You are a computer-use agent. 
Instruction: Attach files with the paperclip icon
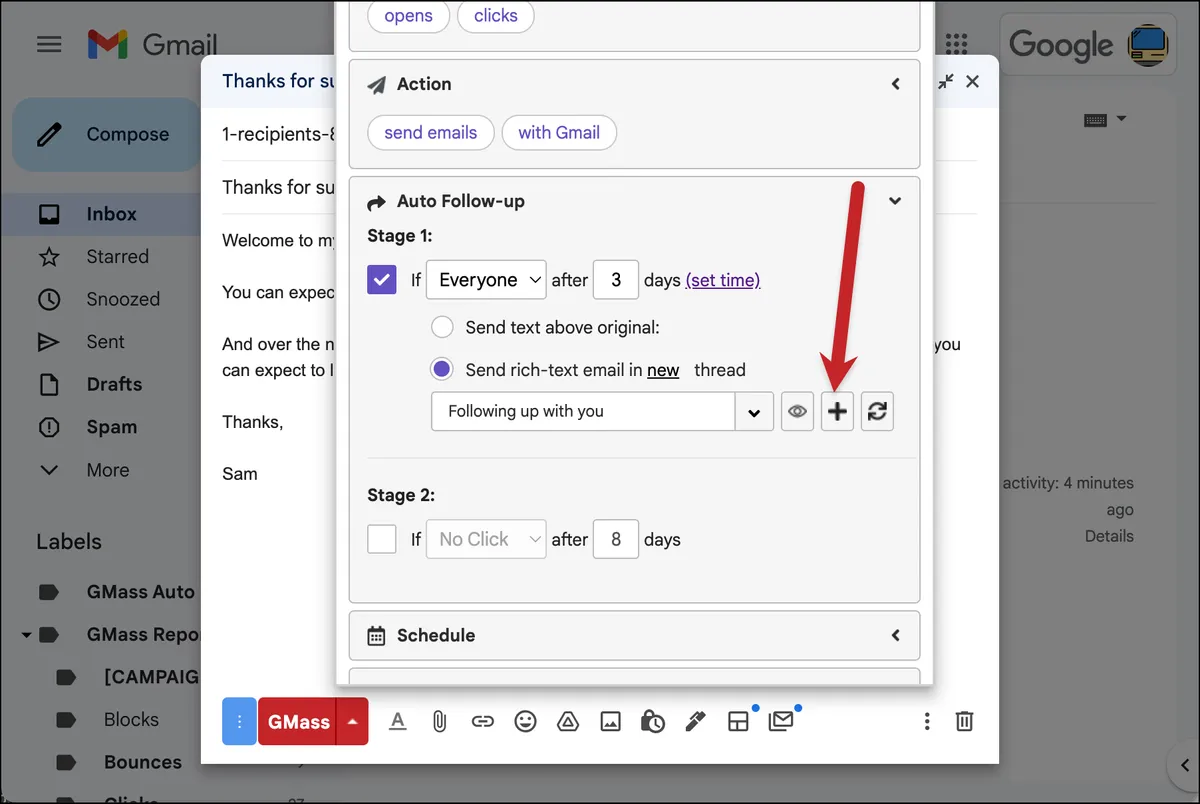[x=439, y=721]
